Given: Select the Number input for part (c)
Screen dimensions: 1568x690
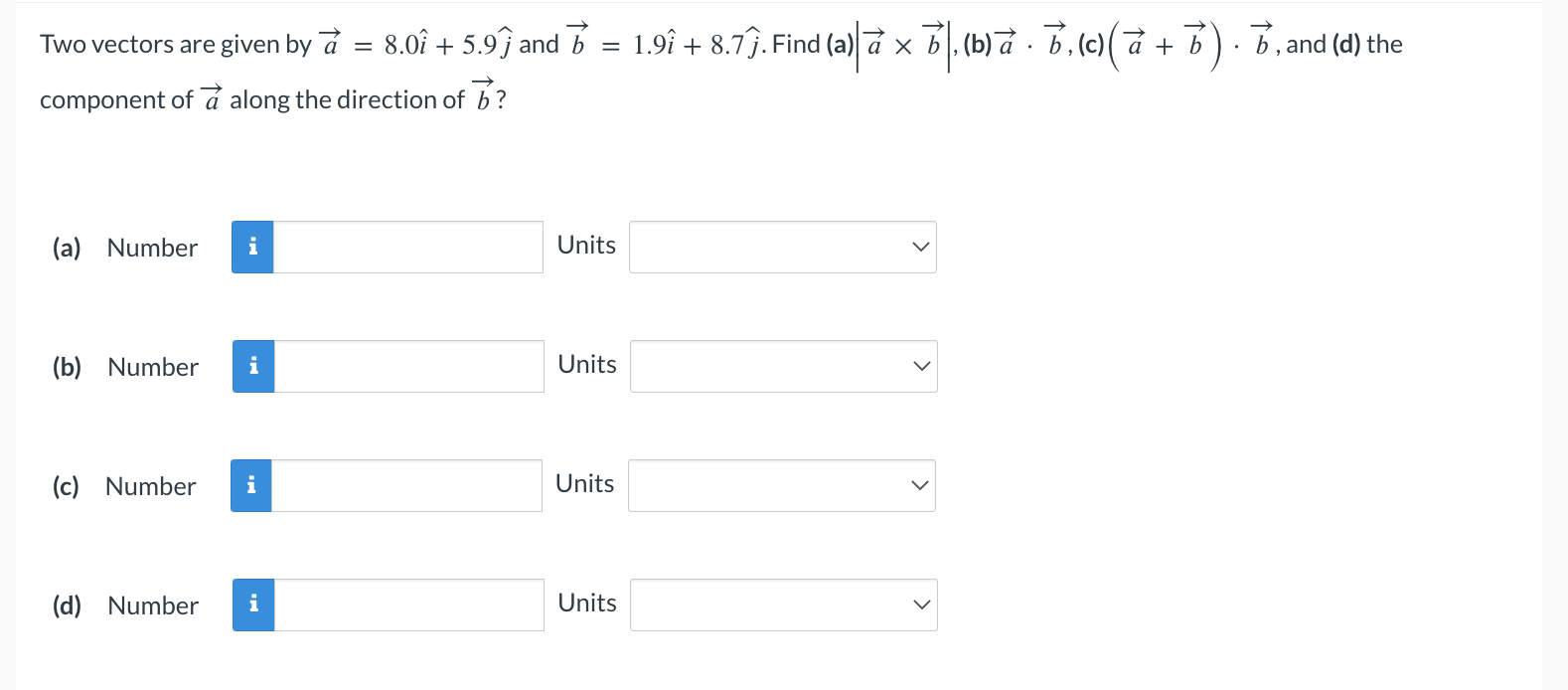Looking at the screenshot, I should click(407, 485).
